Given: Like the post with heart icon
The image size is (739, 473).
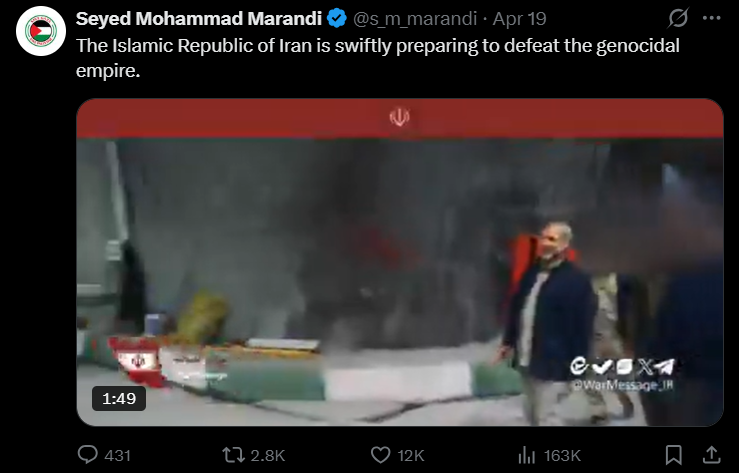Looking at the screenshot, I should pos(380,455).
